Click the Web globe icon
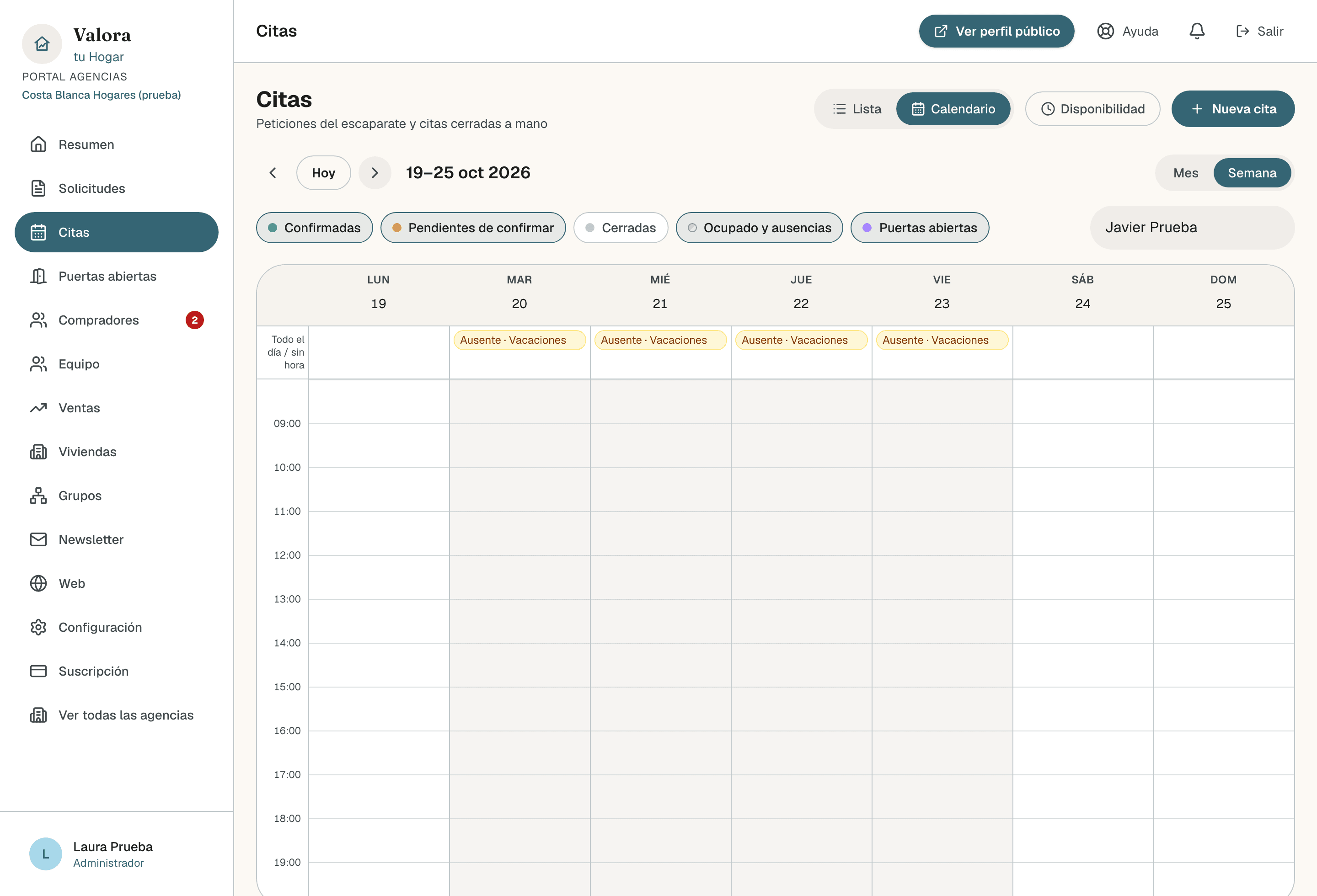 (x=38, y=583)
